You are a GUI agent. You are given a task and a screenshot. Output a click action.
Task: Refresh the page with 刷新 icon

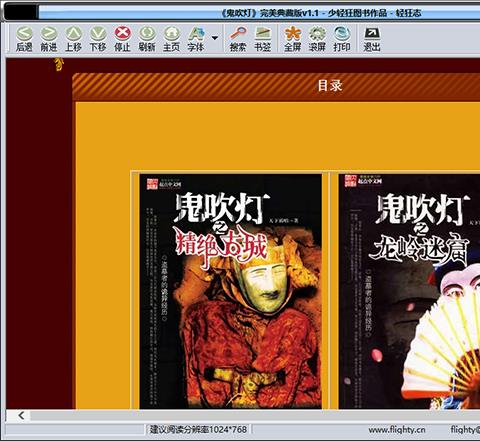147,39
